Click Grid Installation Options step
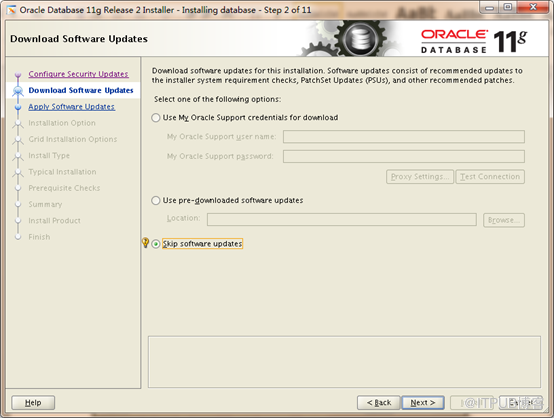554x418 pixels. tap(72, 139)
